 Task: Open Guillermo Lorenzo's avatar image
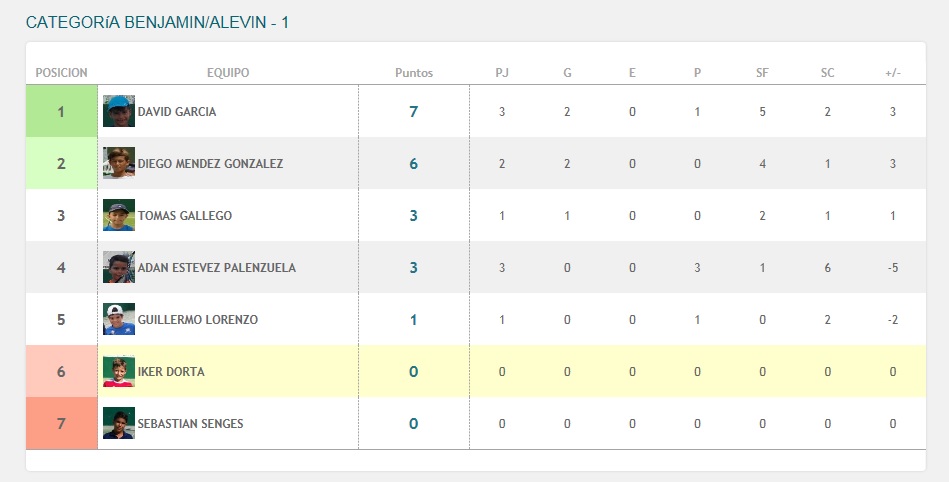click(119, 320)
